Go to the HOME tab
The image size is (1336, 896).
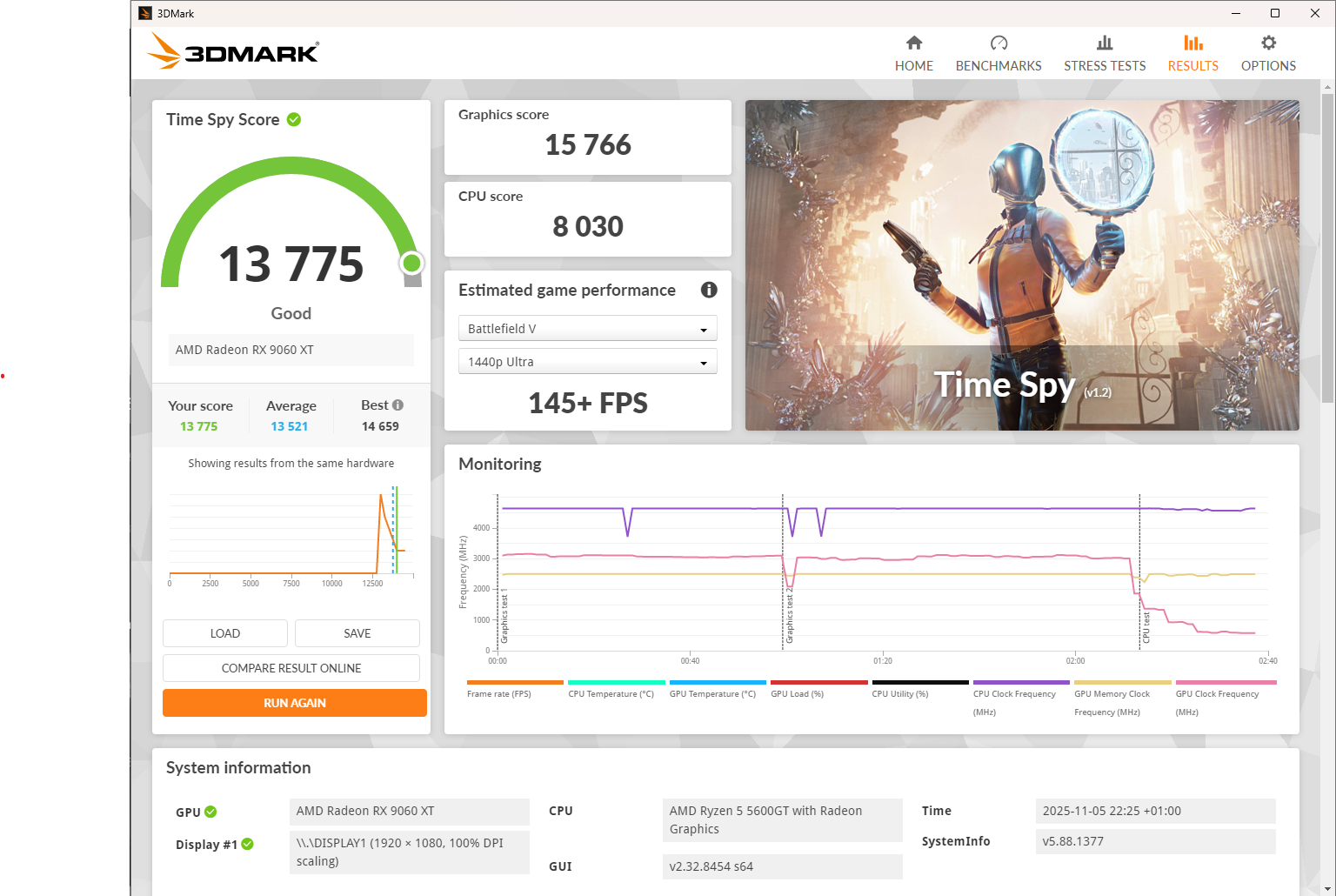click(x=914, y=53)
